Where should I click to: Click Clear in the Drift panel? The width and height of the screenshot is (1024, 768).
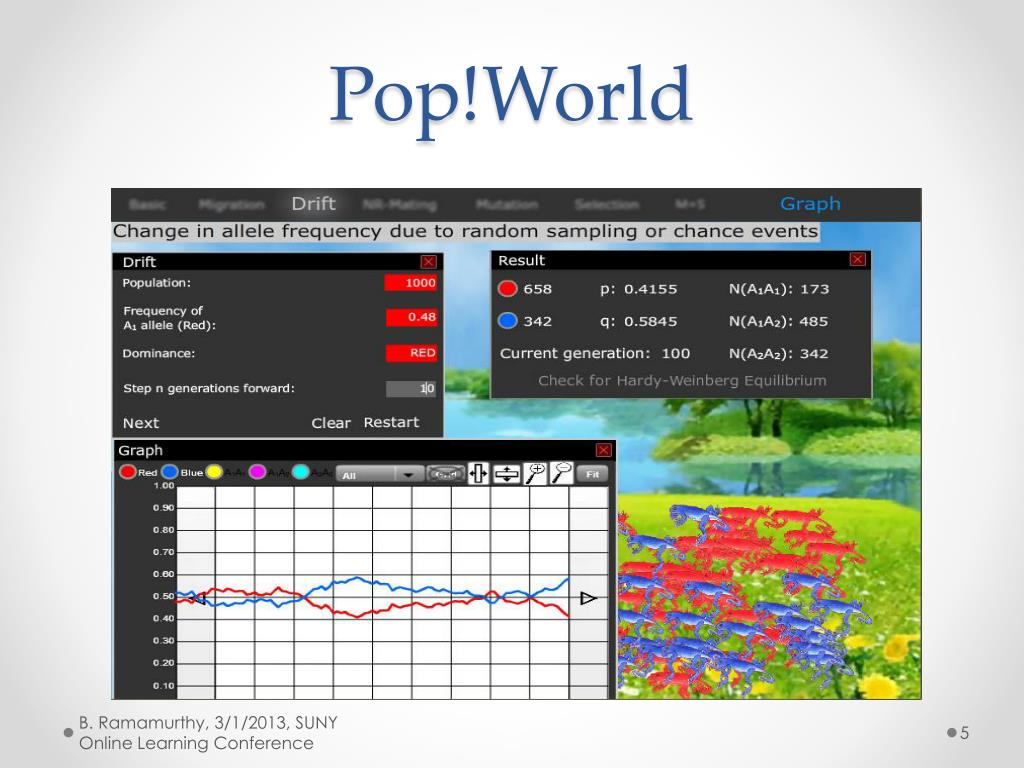[x=331, y=423]
